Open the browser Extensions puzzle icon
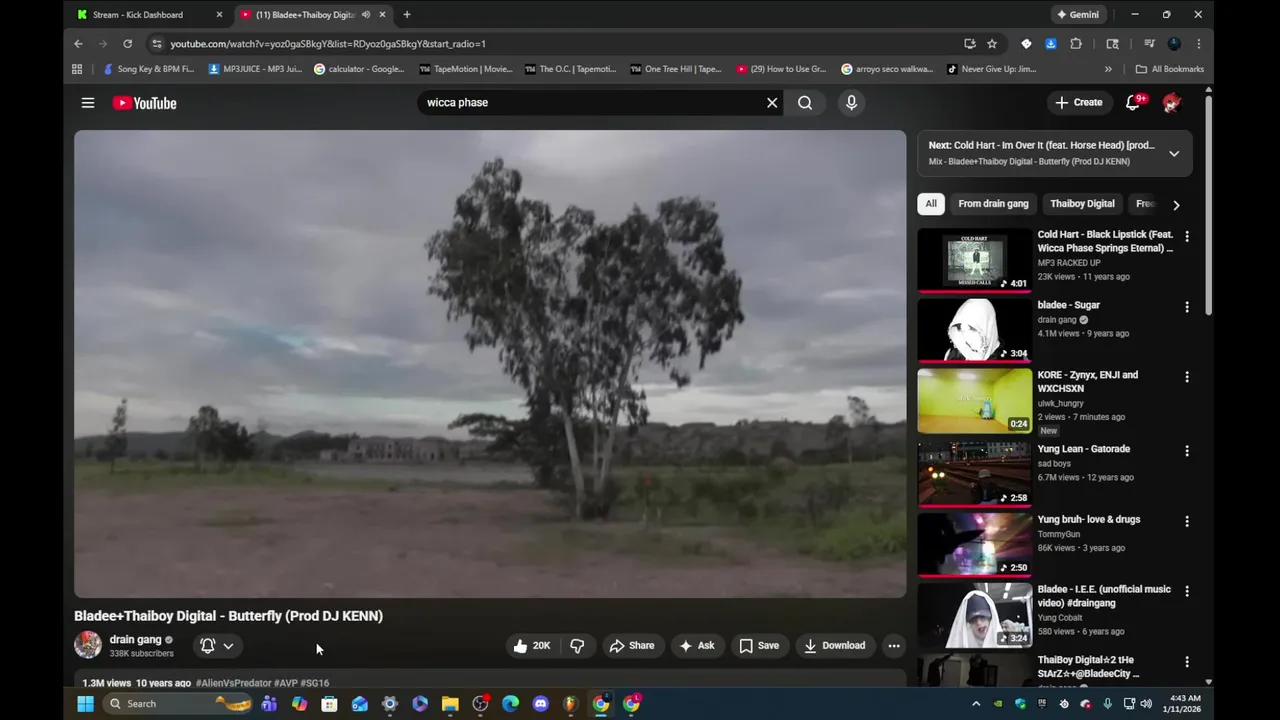 click(x=1076, y=44)
